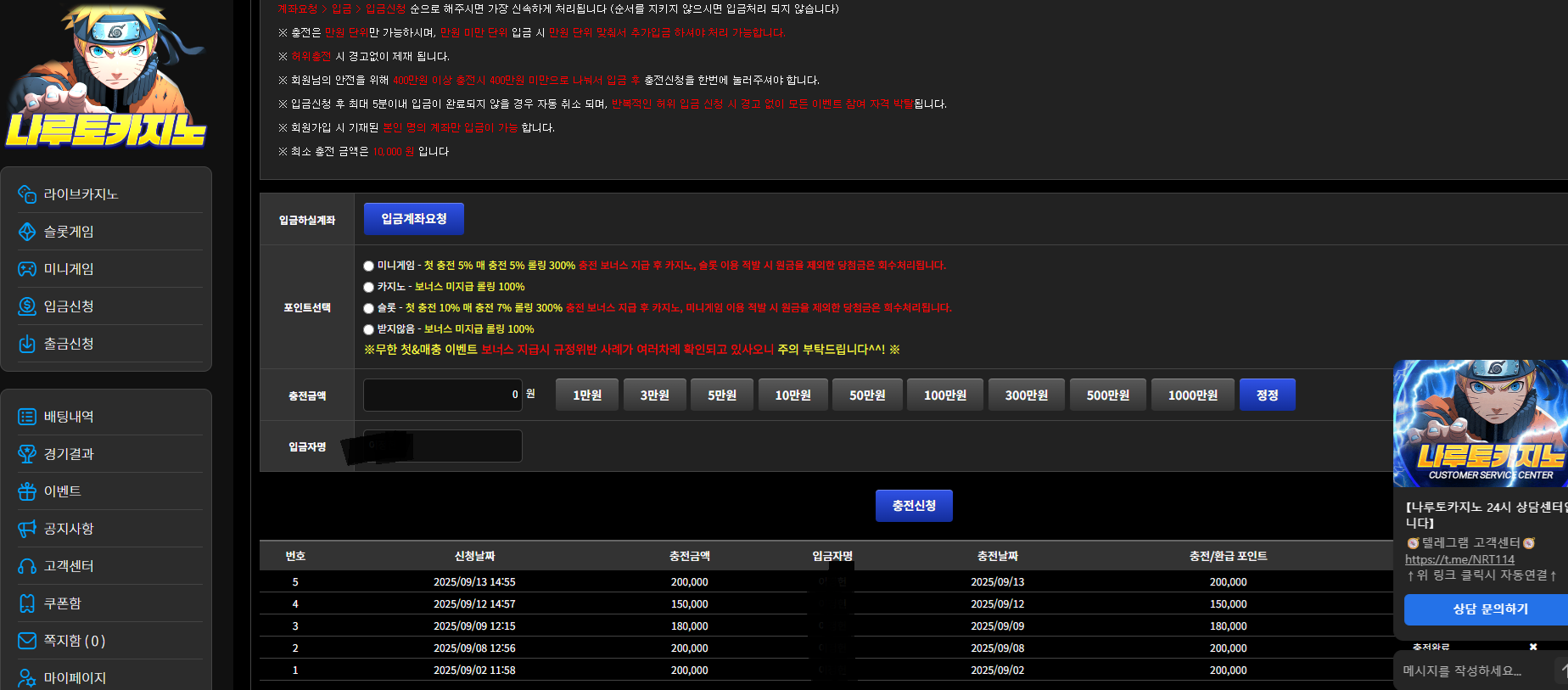Open the 라이브카지노 sidebar icon
This screenshot has height=690, width=1568.
click(27, 194)
